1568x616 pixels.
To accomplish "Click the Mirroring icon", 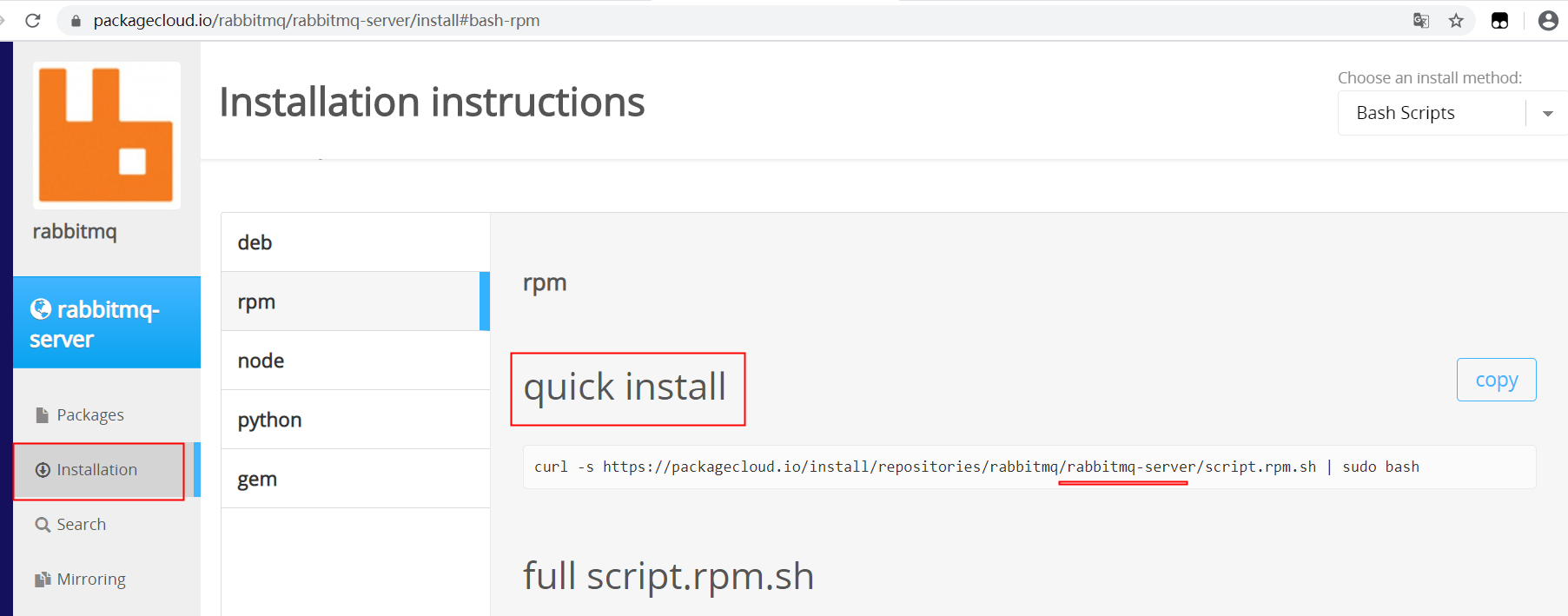I will 43,580.
